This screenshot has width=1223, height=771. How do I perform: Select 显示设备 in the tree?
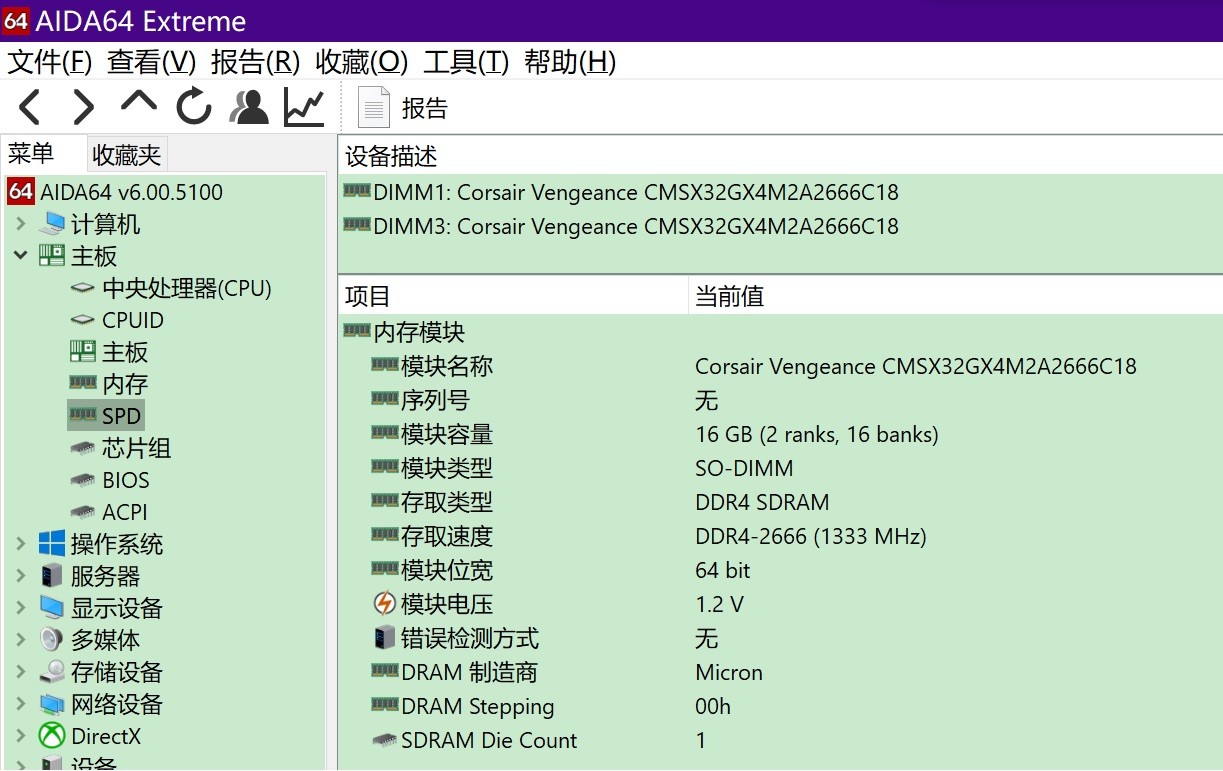tap(101, 608)
